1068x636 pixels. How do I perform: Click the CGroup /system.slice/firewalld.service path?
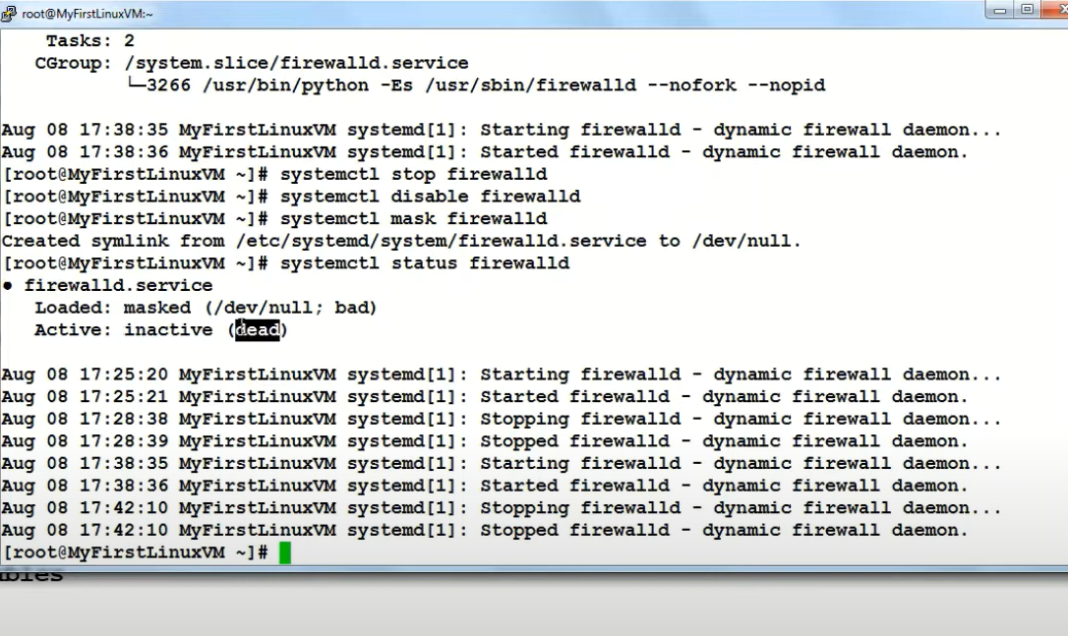tap(297, 63)
